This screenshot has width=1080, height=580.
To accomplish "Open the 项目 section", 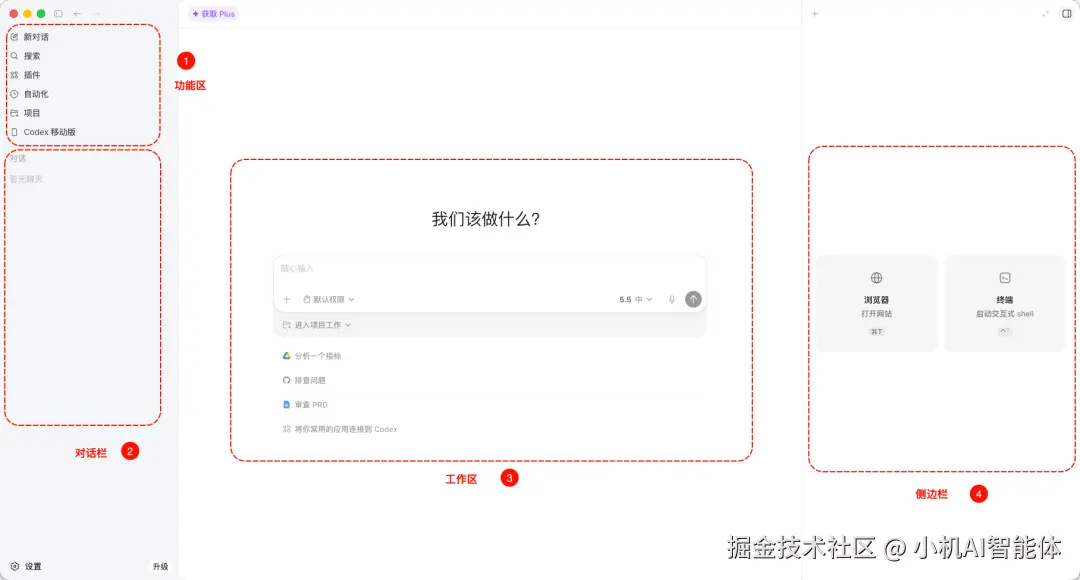I will (25, 113).
